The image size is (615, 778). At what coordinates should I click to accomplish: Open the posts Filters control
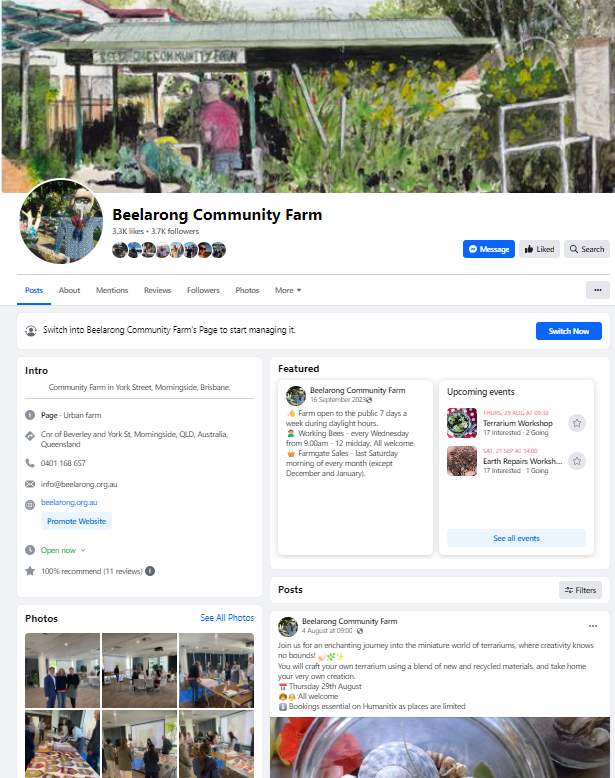[x=580, y=590]
